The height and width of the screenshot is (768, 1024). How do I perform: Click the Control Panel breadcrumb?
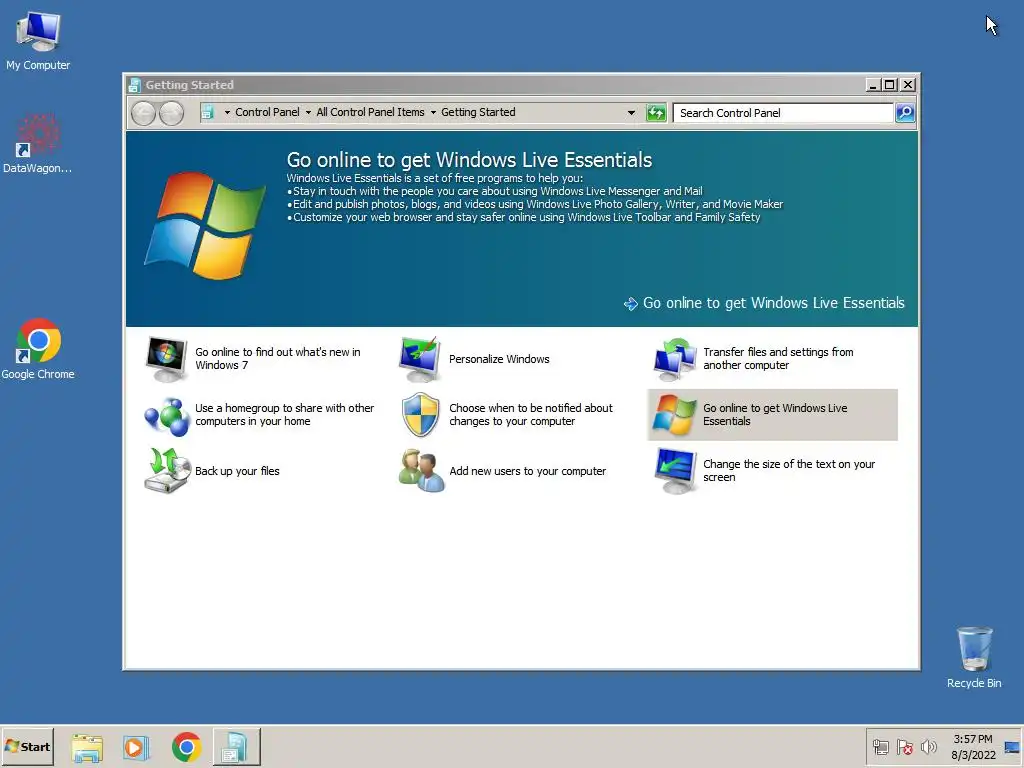[267, 112]
